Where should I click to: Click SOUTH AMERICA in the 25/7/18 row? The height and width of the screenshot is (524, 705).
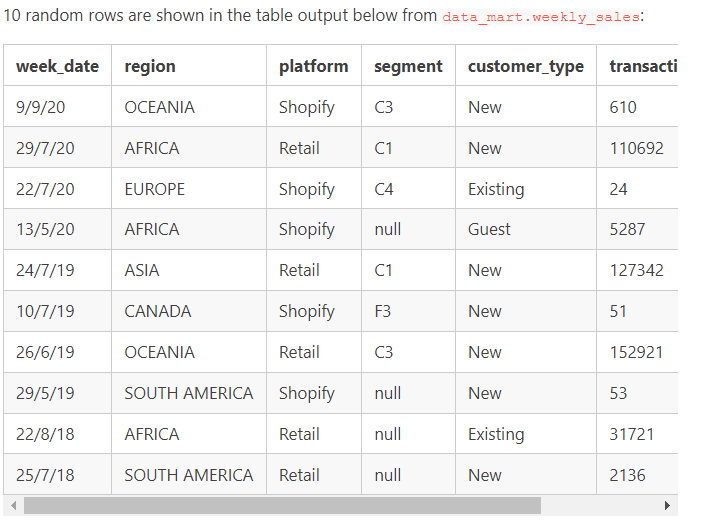point(189,475)
